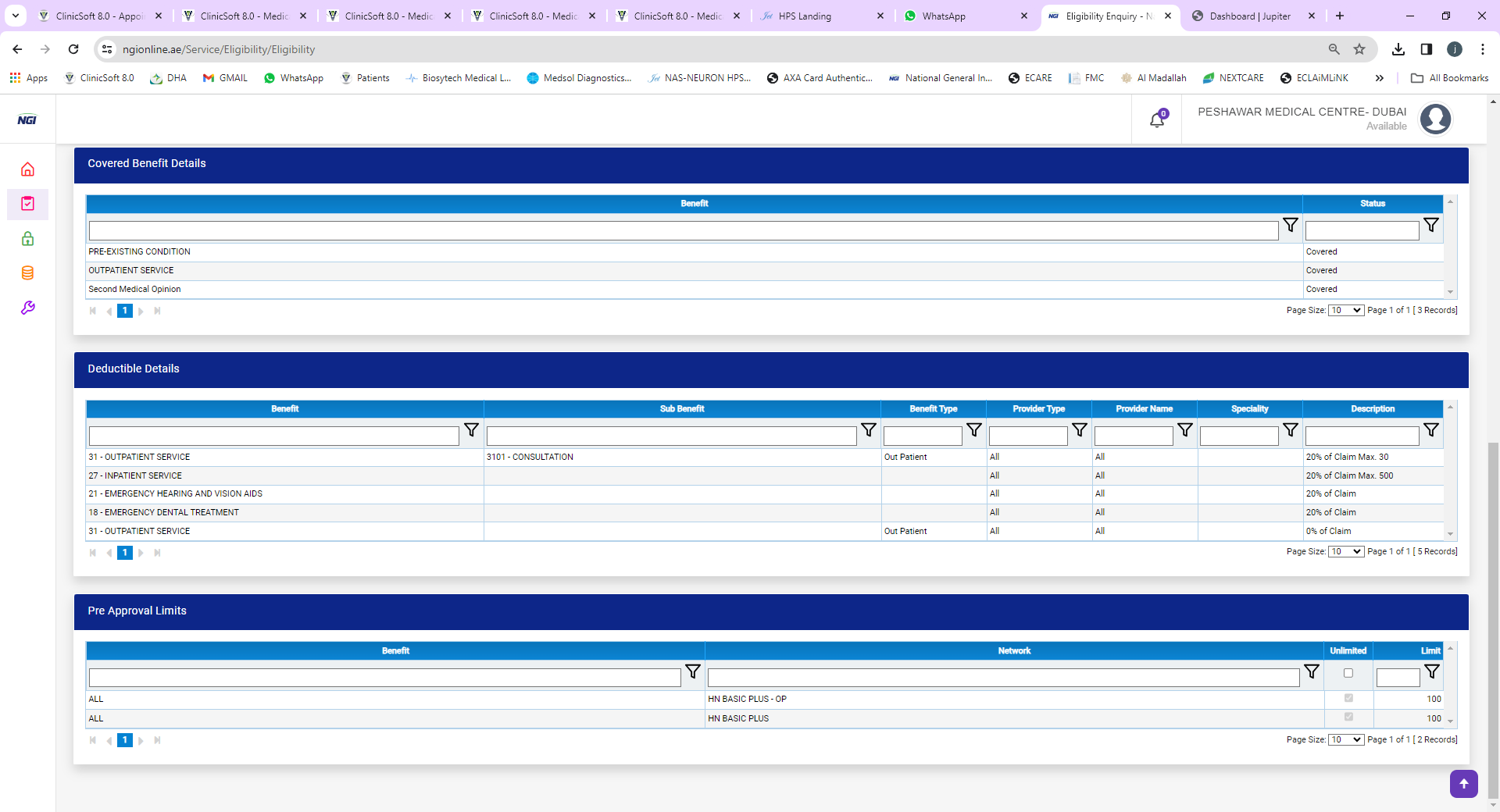Screen dimensions: 1500x812
Task: Toggle the Unlimited filter checkbox
Action: click(1348, 673)
